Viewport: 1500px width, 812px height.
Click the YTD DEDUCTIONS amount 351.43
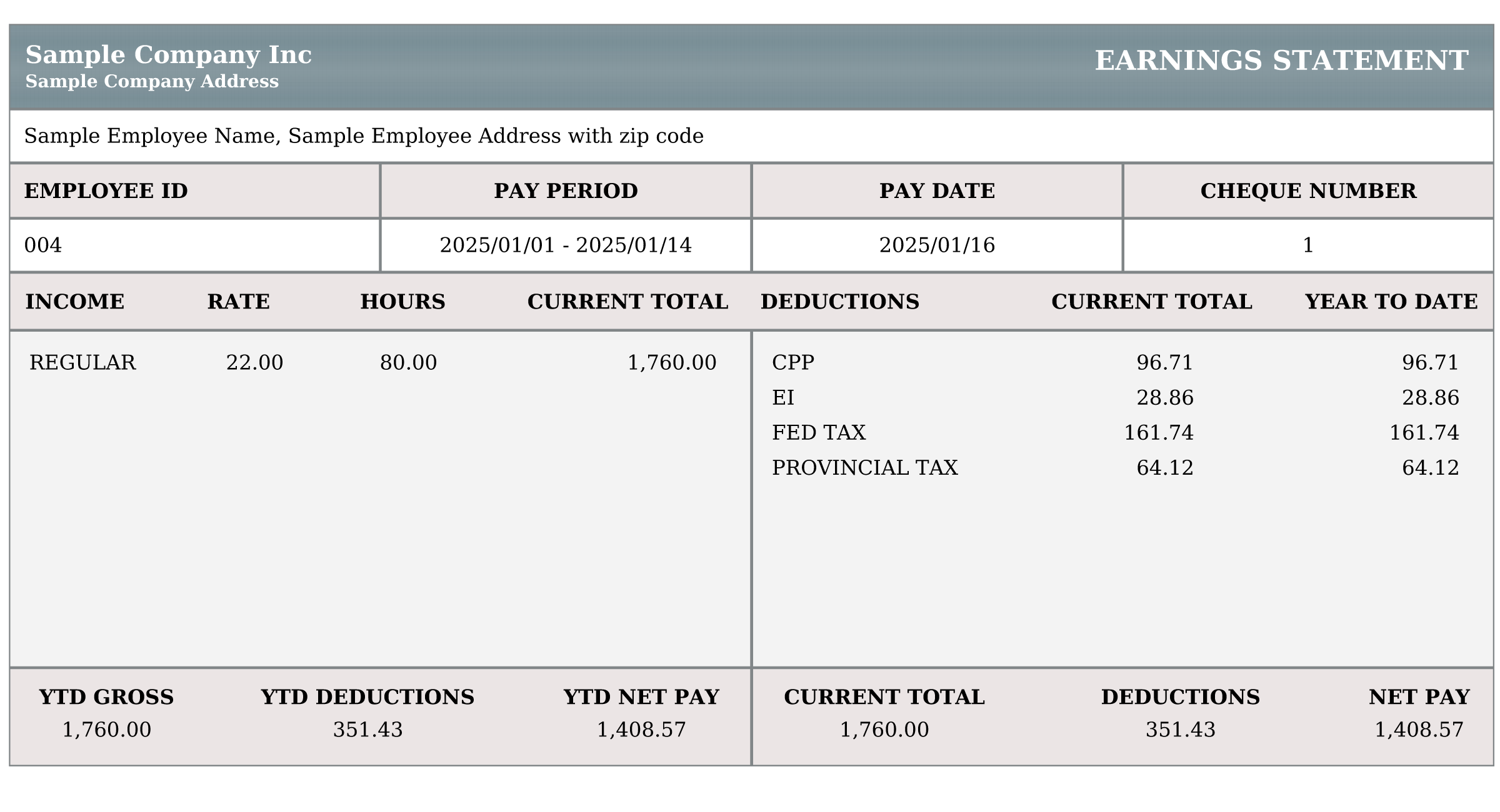point(367,730)
